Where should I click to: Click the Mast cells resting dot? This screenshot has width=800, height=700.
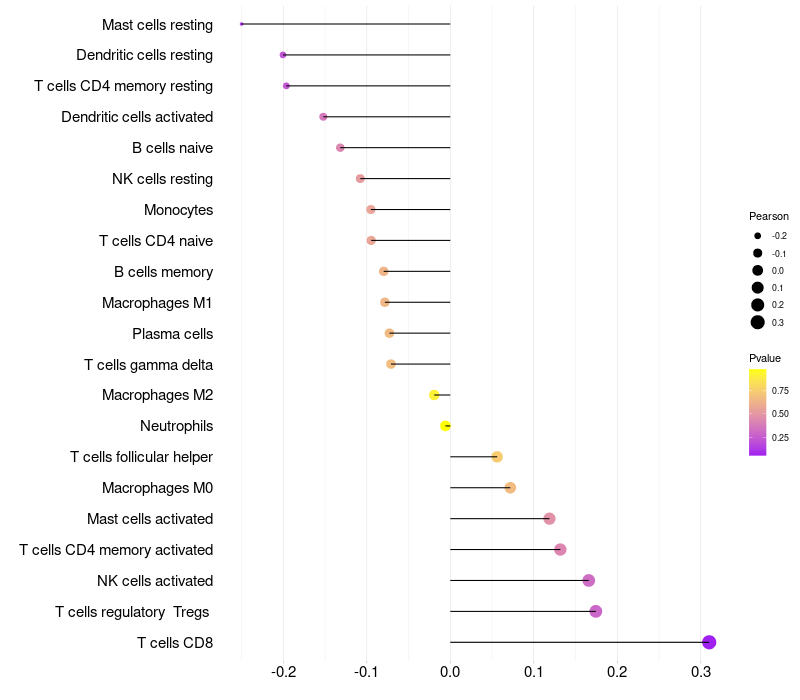point(242,24)
